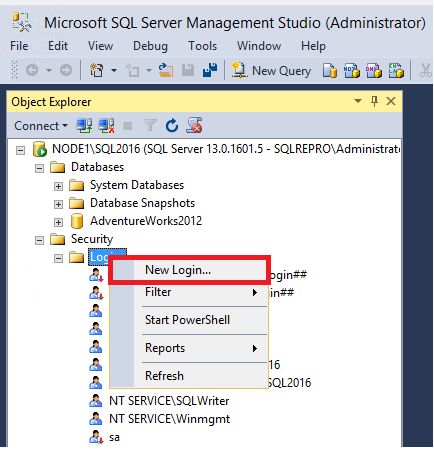
Task: Open the Tools menu
Action: [x=202, y=46]
